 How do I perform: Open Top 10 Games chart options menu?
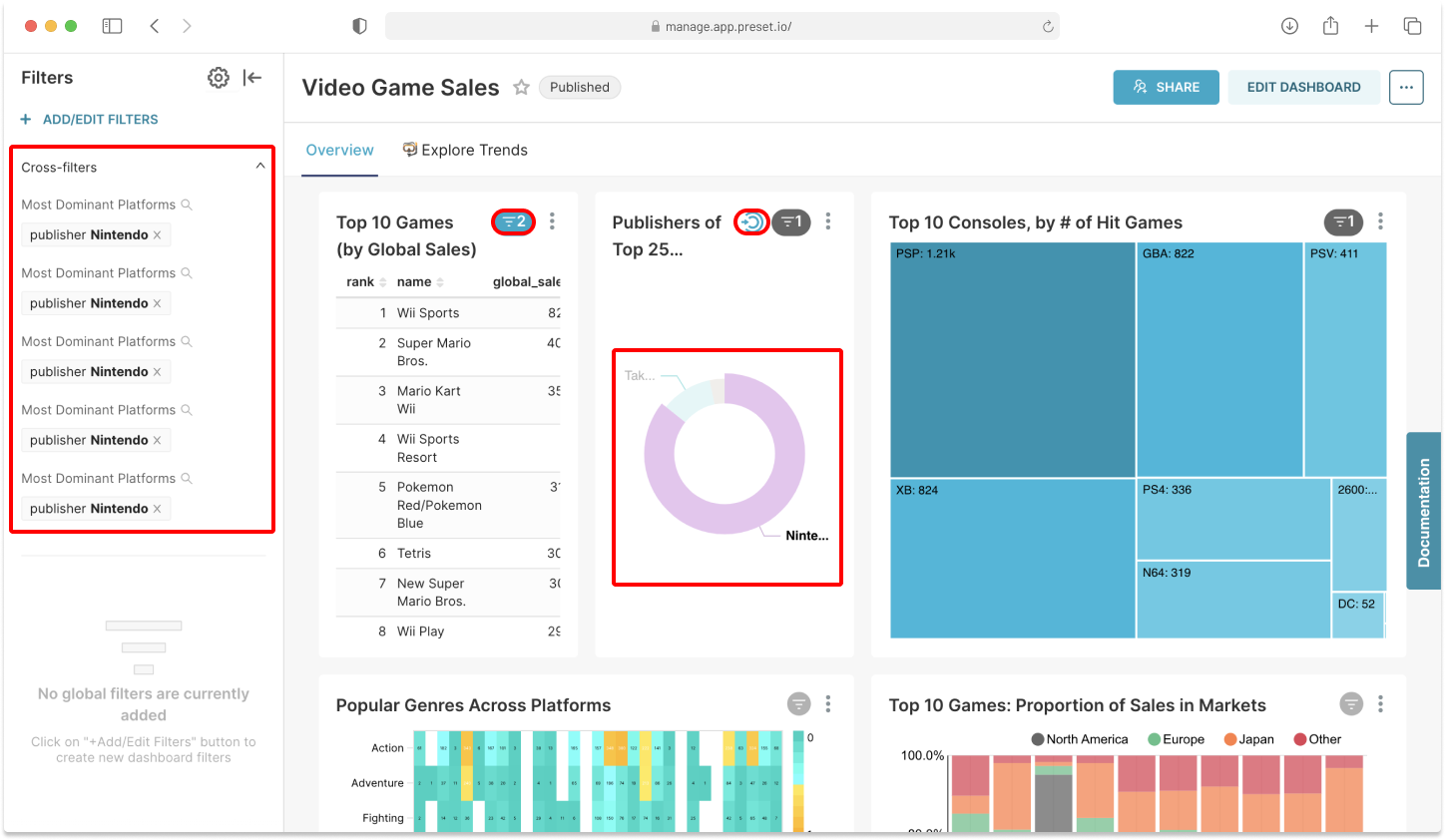[552, 221]
